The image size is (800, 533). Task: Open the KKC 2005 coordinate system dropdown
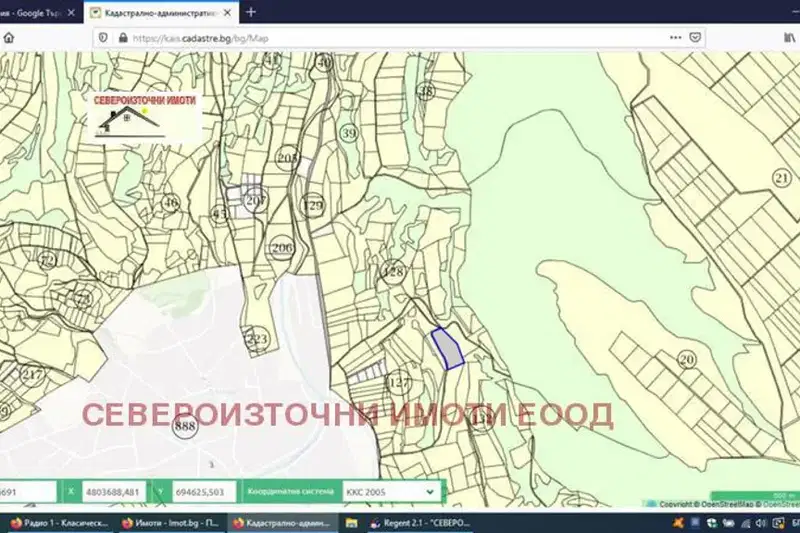391,492
